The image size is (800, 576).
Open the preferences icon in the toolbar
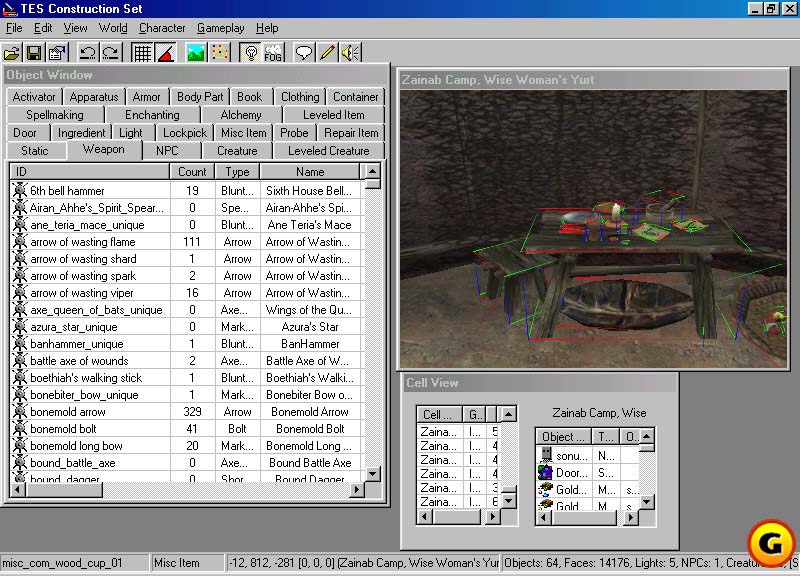pos(57,53)
